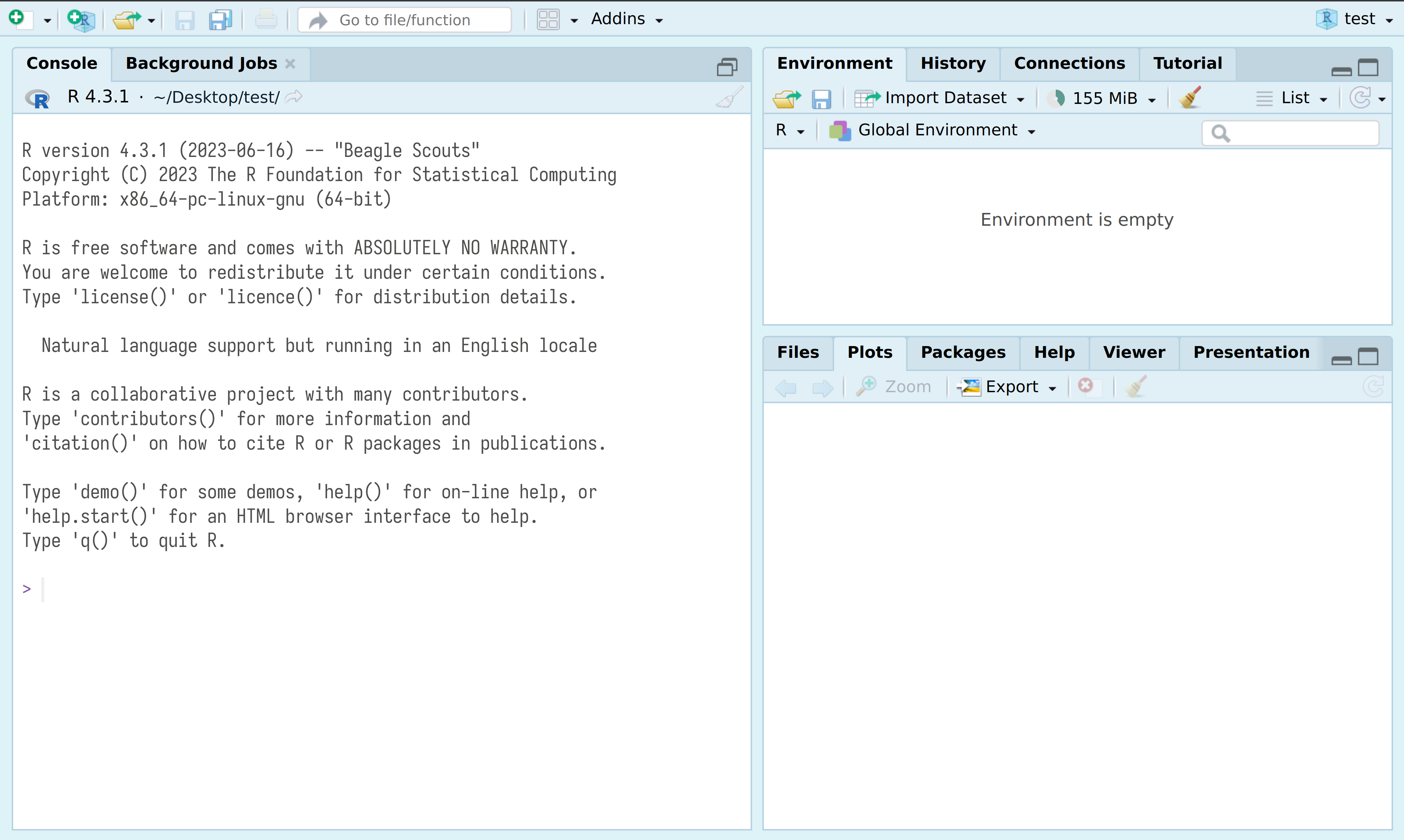
Task: Clear environment objects with the broom
Action: point(1190,97)
